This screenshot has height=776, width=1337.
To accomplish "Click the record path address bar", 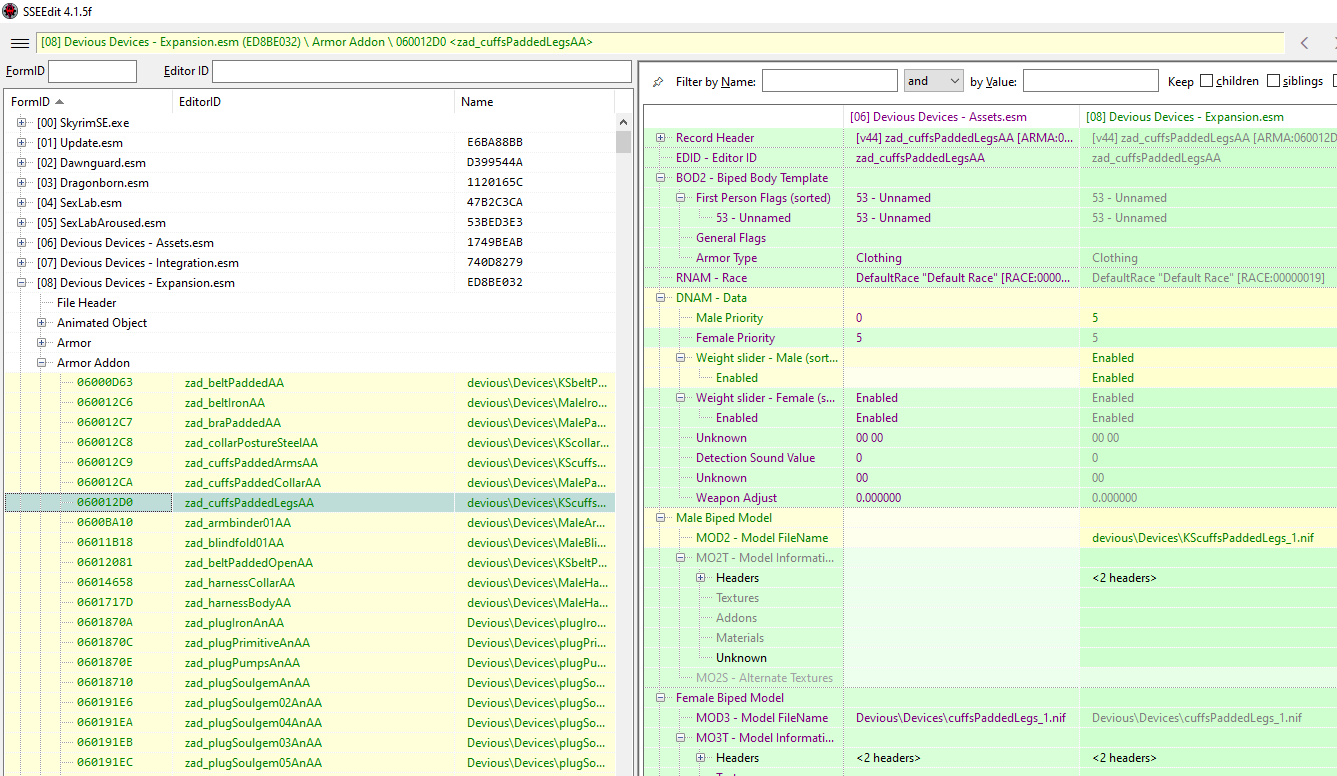I will pyautogui.click(x=660, y=43).
